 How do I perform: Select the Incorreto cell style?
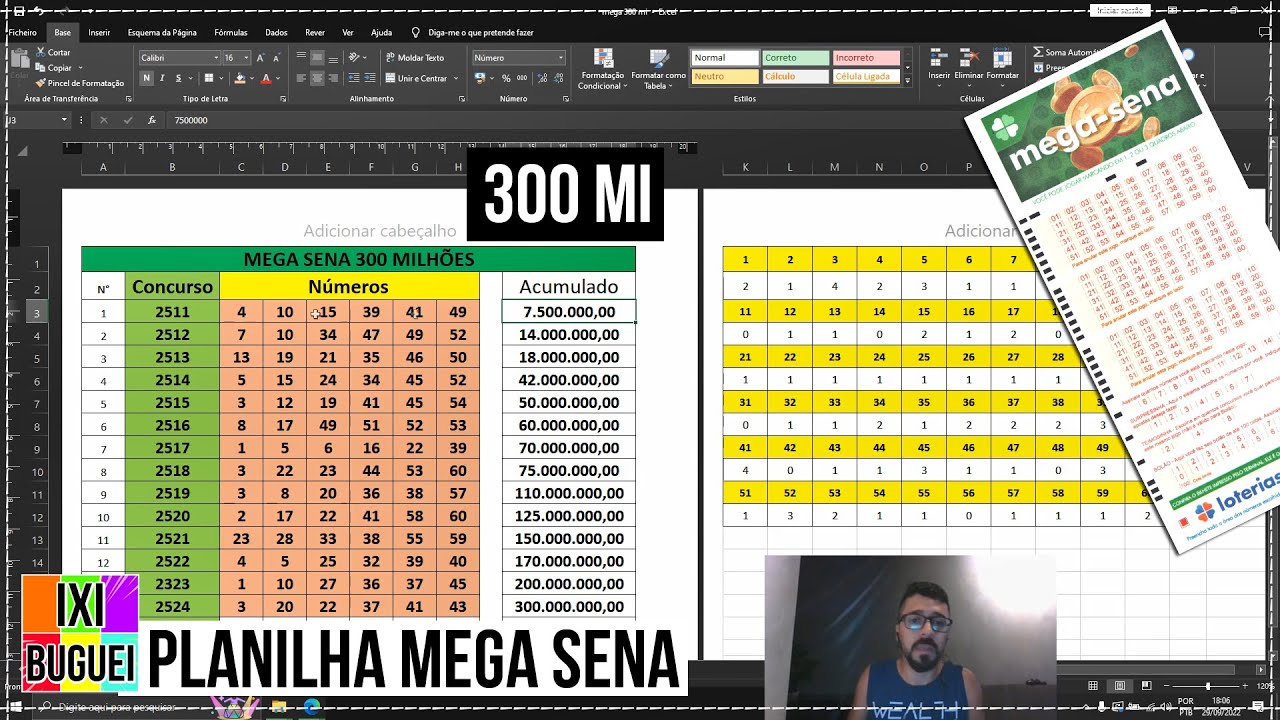coord(866,58)
